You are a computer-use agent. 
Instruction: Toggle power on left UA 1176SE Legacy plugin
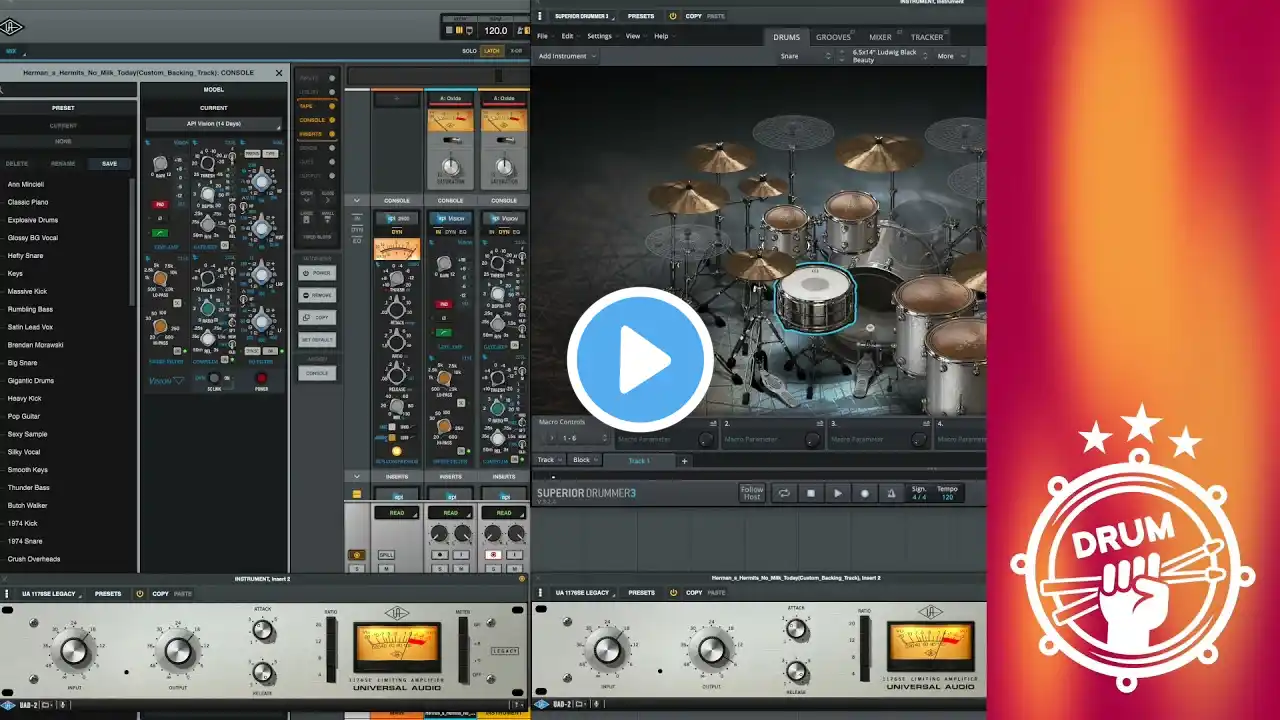click(x=139, y=594)
